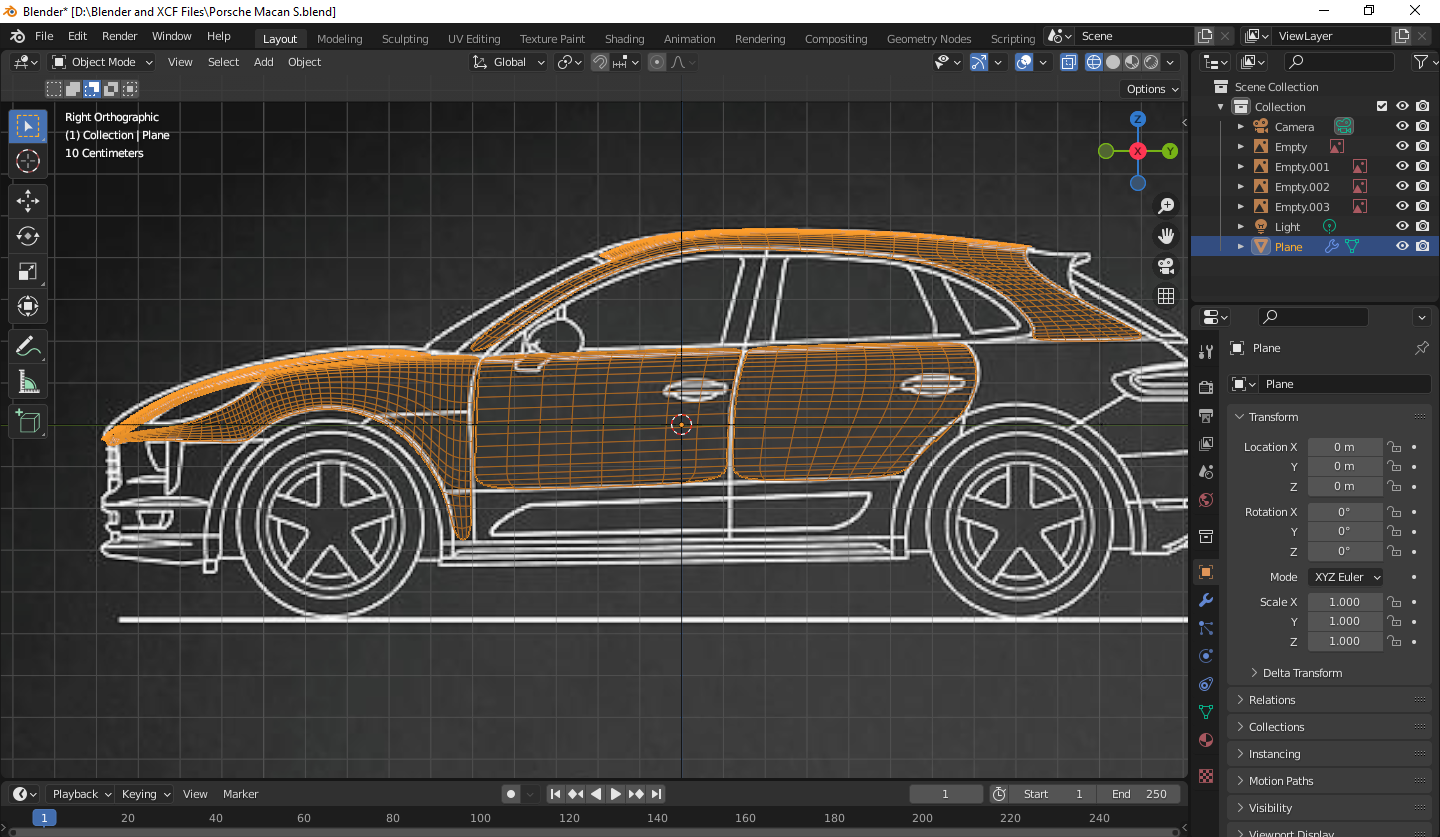
Task: Open the Object Mode dropdown
Action: point(103,62)
